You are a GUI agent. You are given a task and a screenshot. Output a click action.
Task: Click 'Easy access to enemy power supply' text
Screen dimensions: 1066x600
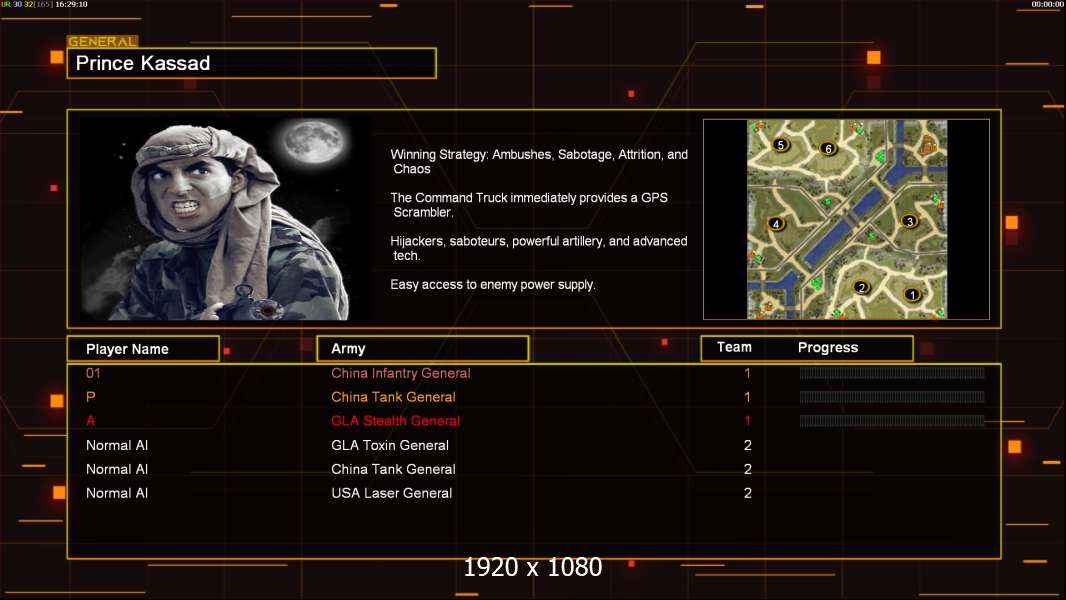pos(493,285)
